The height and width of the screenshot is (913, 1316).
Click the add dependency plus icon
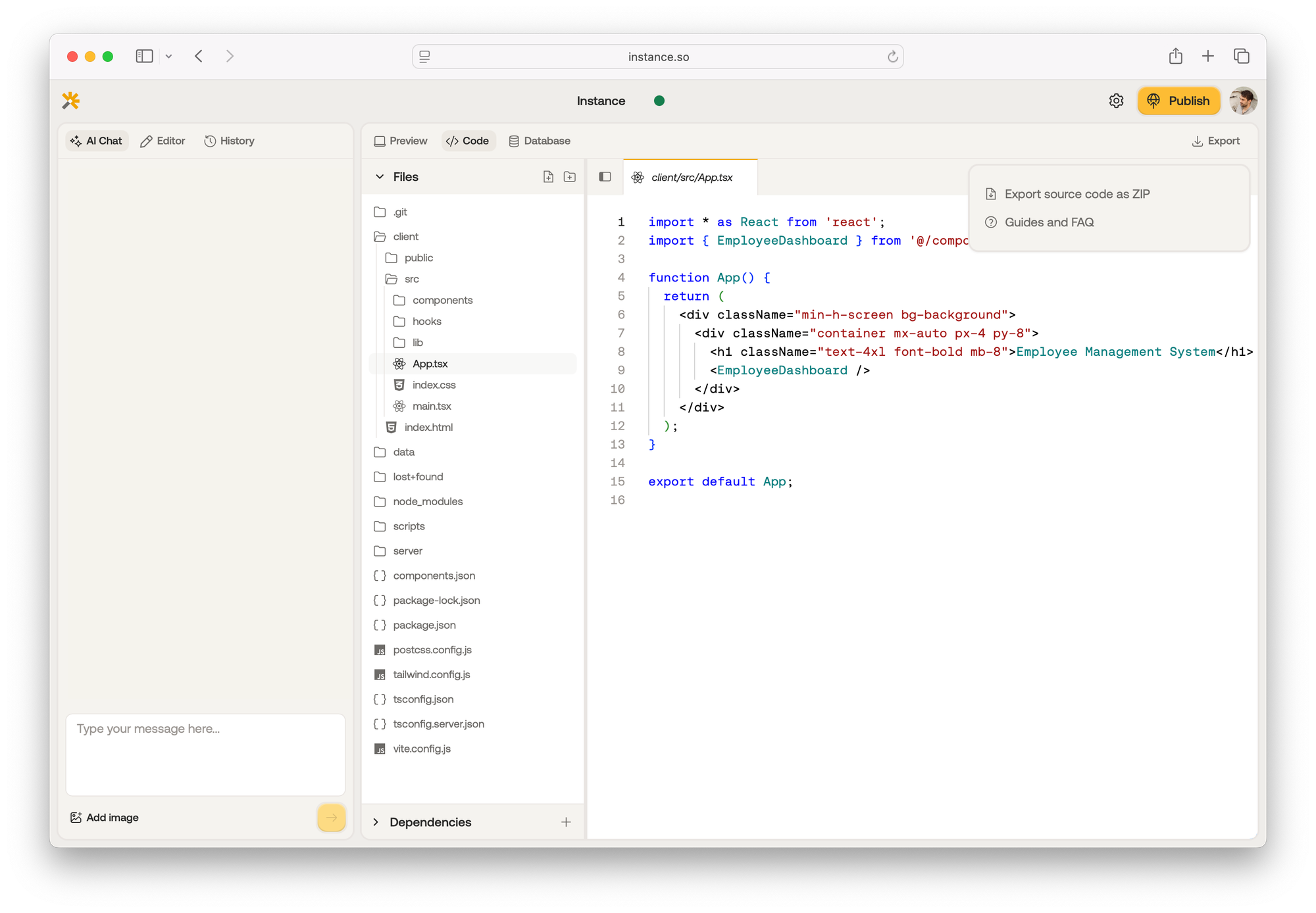pos(566,822)
